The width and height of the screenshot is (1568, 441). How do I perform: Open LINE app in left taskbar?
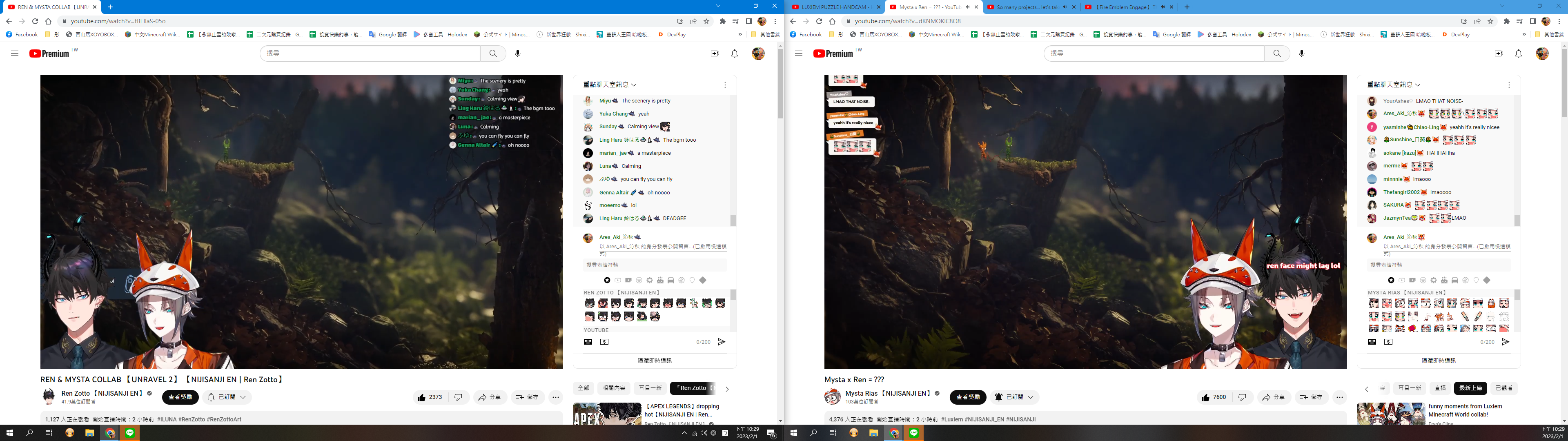pyautogui.click(x=130, y=433)
